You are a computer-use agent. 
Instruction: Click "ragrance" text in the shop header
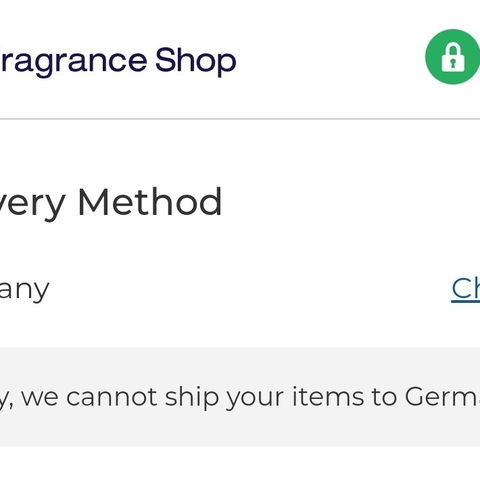[x=74, y=63]
